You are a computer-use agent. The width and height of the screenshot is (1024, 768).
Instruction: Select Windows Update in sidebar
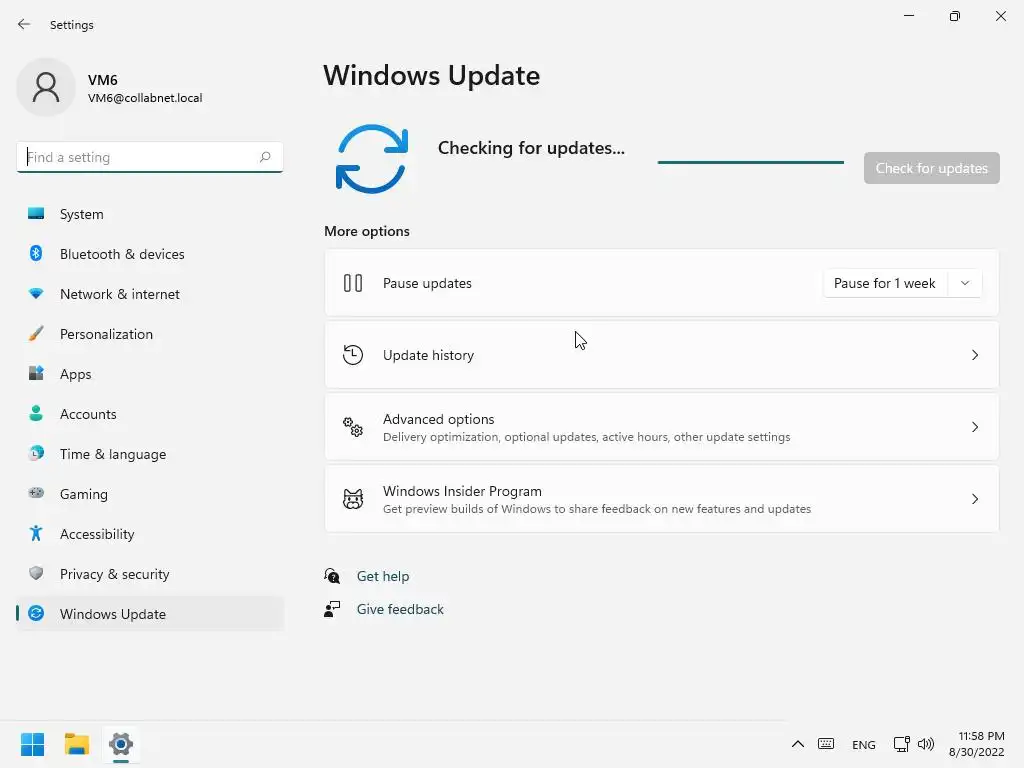coord(150,613)
